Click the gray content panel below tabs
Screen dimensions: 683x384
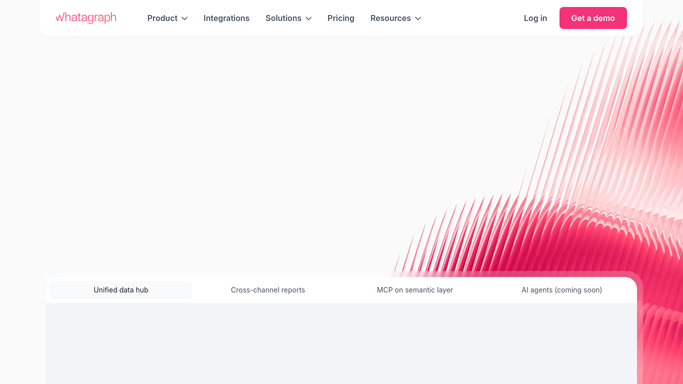click(x=342, y=344)
